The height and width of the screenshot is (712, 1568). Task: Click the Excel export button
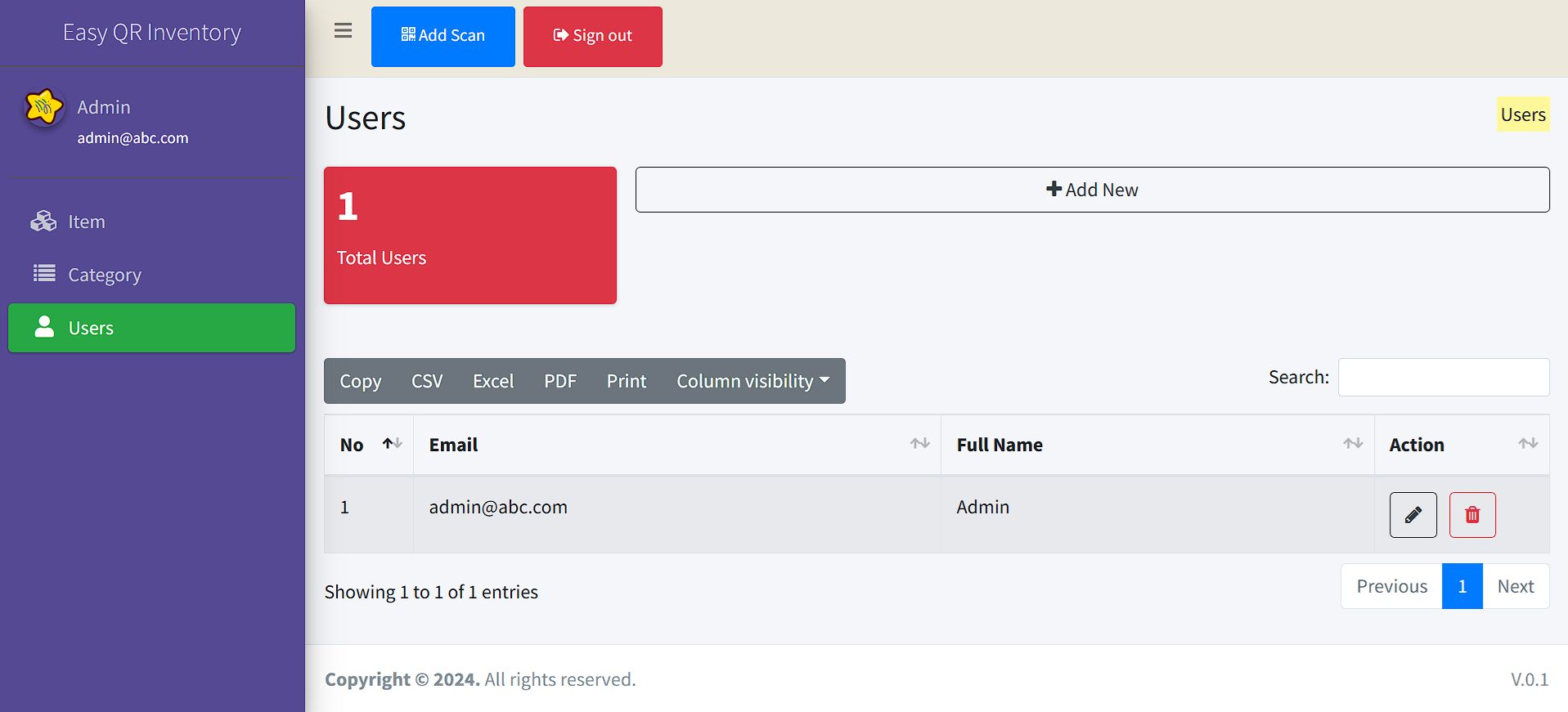492,381
